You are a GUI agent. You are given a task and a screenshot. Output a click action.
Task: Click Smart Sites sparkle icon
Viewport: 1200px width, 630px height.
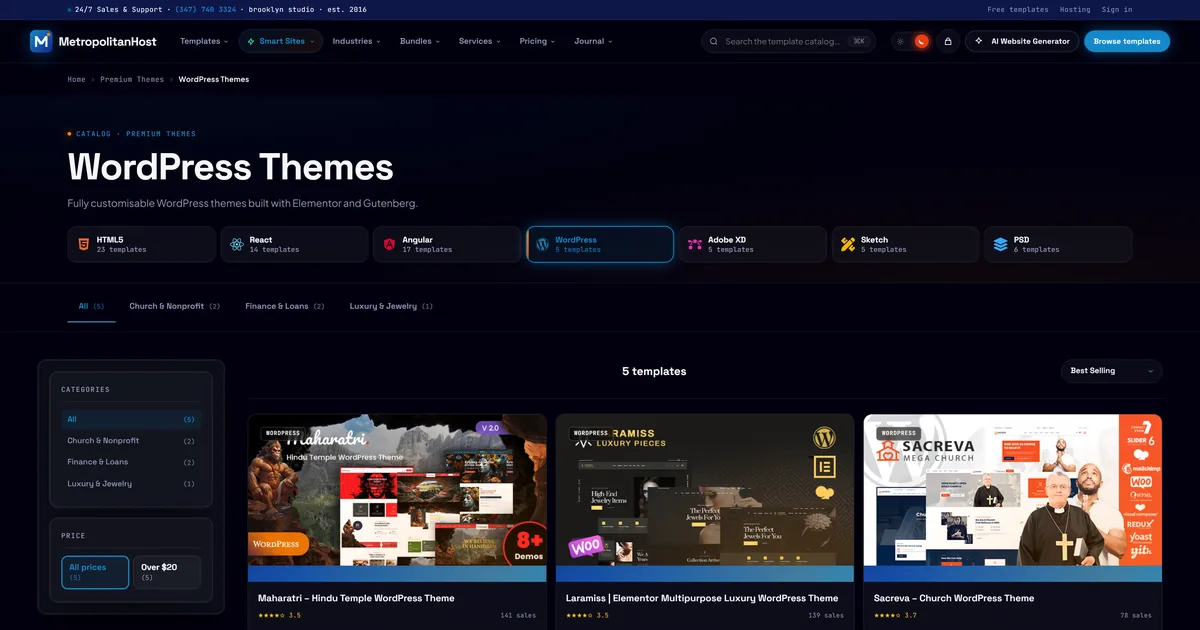tap(251, 41)
